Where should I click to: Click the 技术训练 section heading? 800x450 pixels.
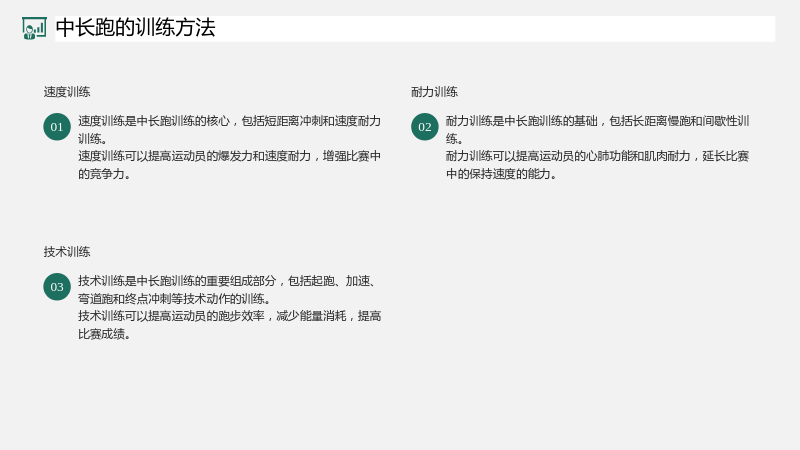[67, 252]
